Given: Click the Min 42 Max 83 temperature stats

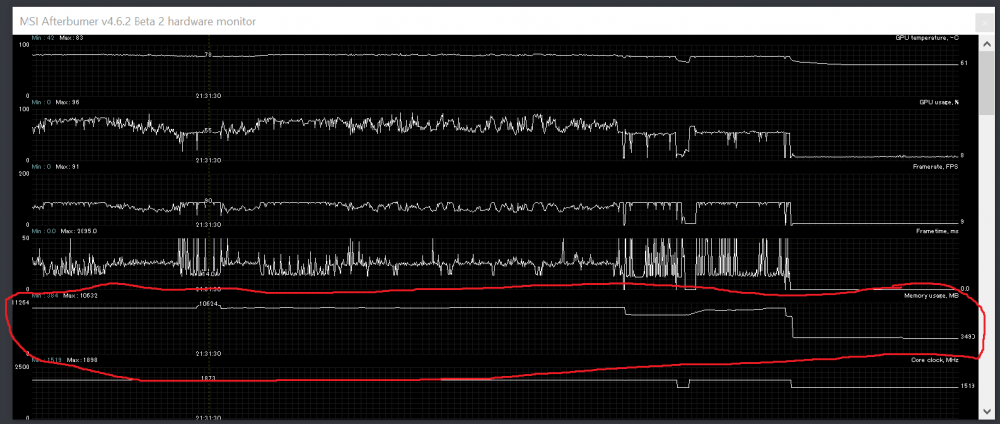Looking at the screenshot, I should tap(57, 38).
